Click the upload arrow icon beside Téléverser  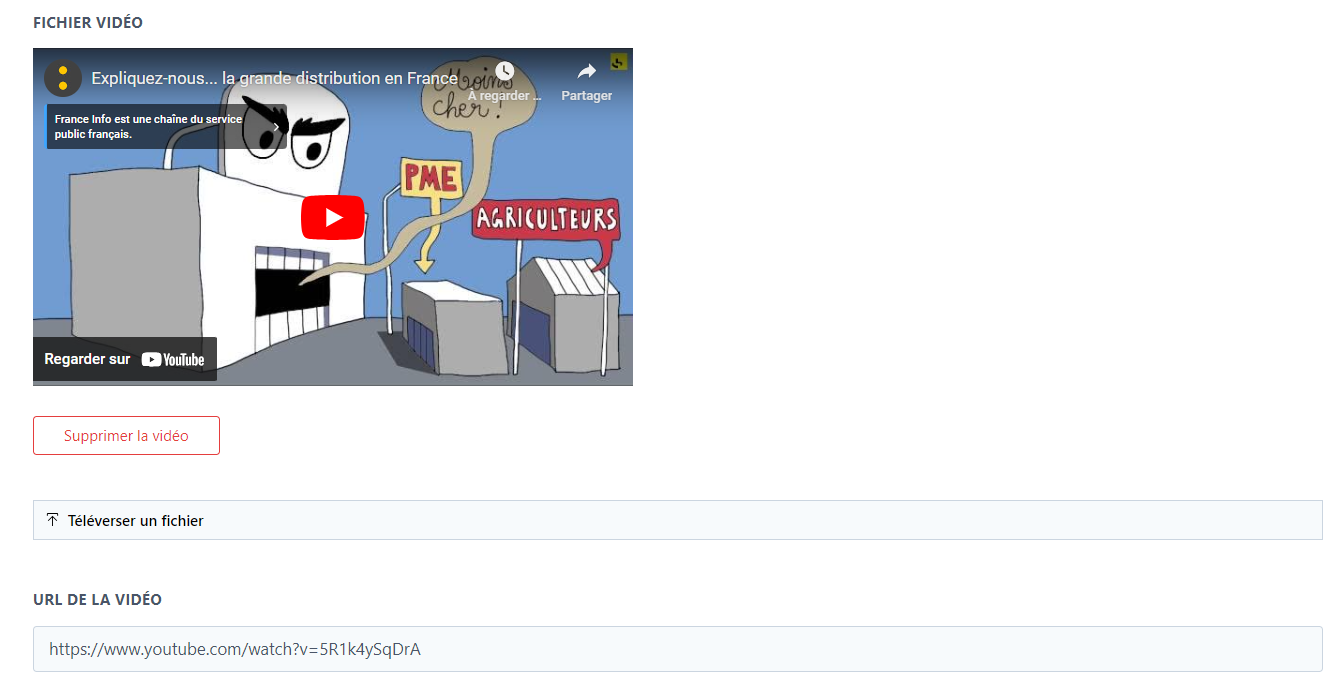[53, 520]
